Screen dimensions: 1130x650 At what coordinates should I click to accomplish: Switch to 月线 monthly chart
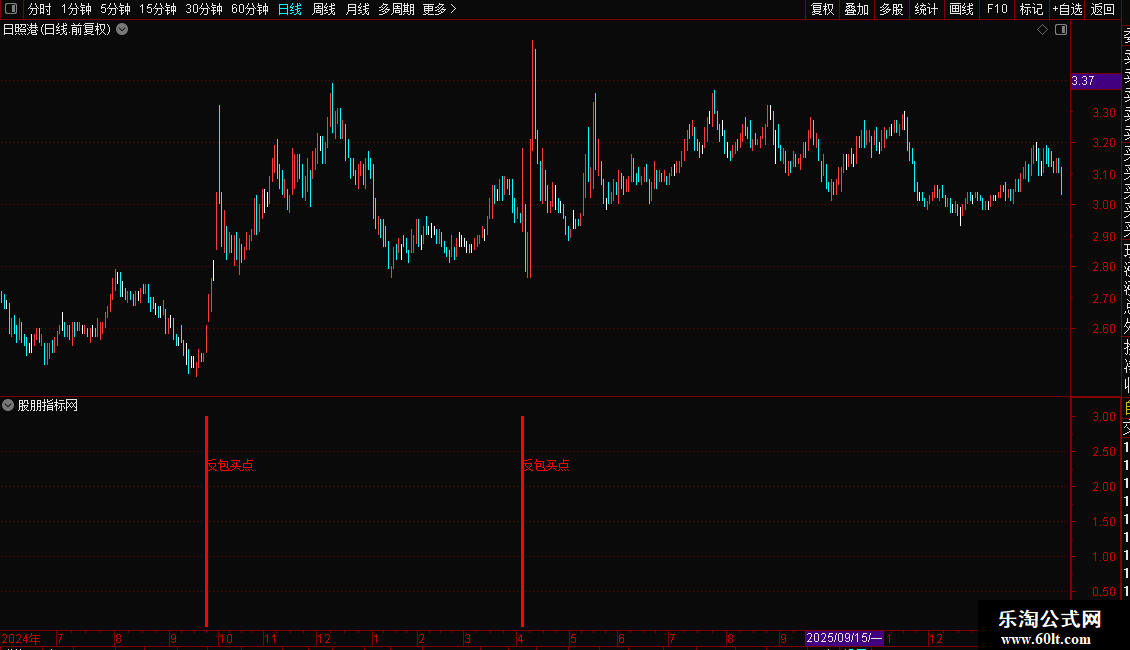pyautogui.click(x=357, y=9)
